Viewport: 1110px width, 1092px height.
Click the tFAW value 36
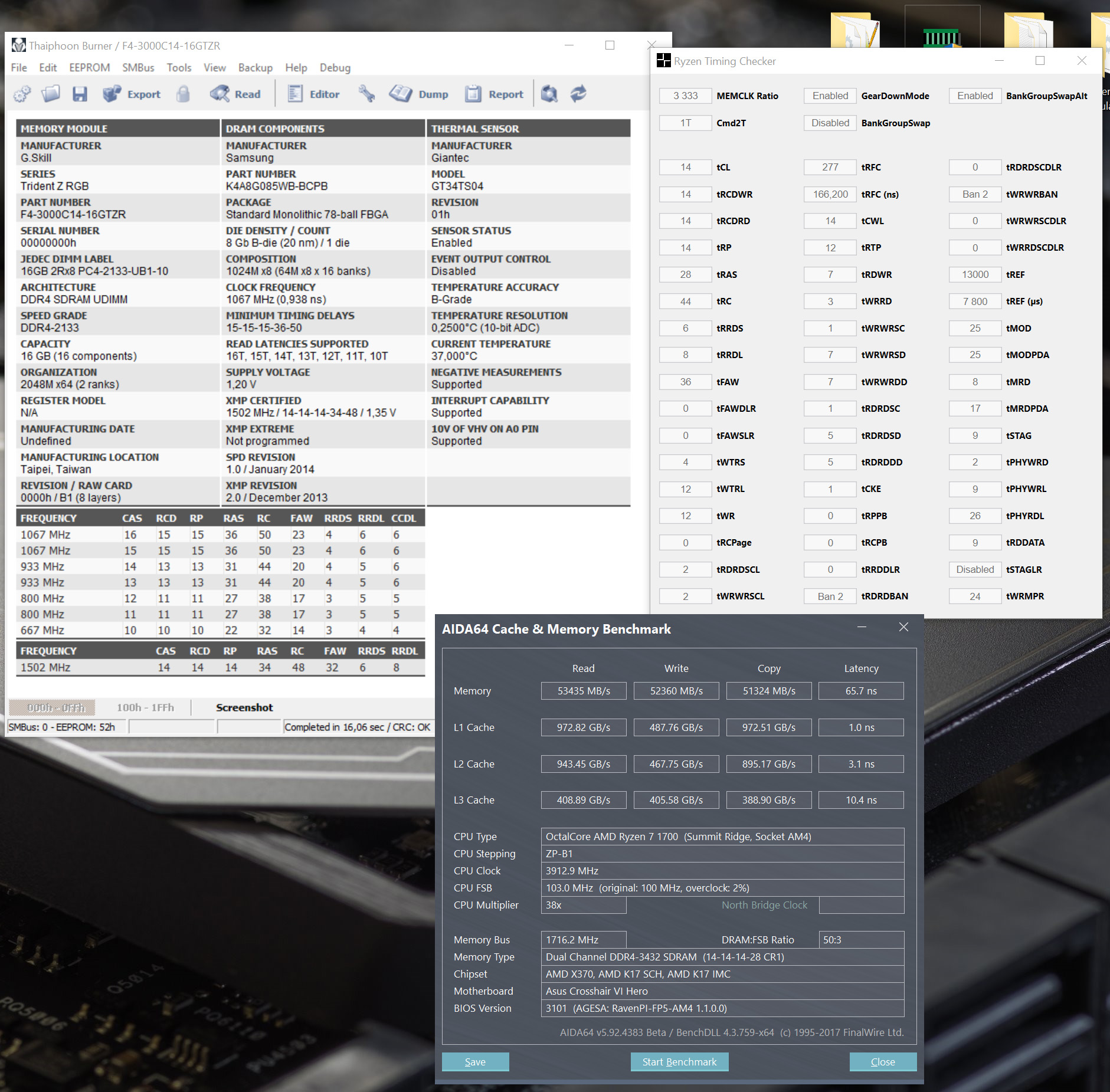coord(685,382)
